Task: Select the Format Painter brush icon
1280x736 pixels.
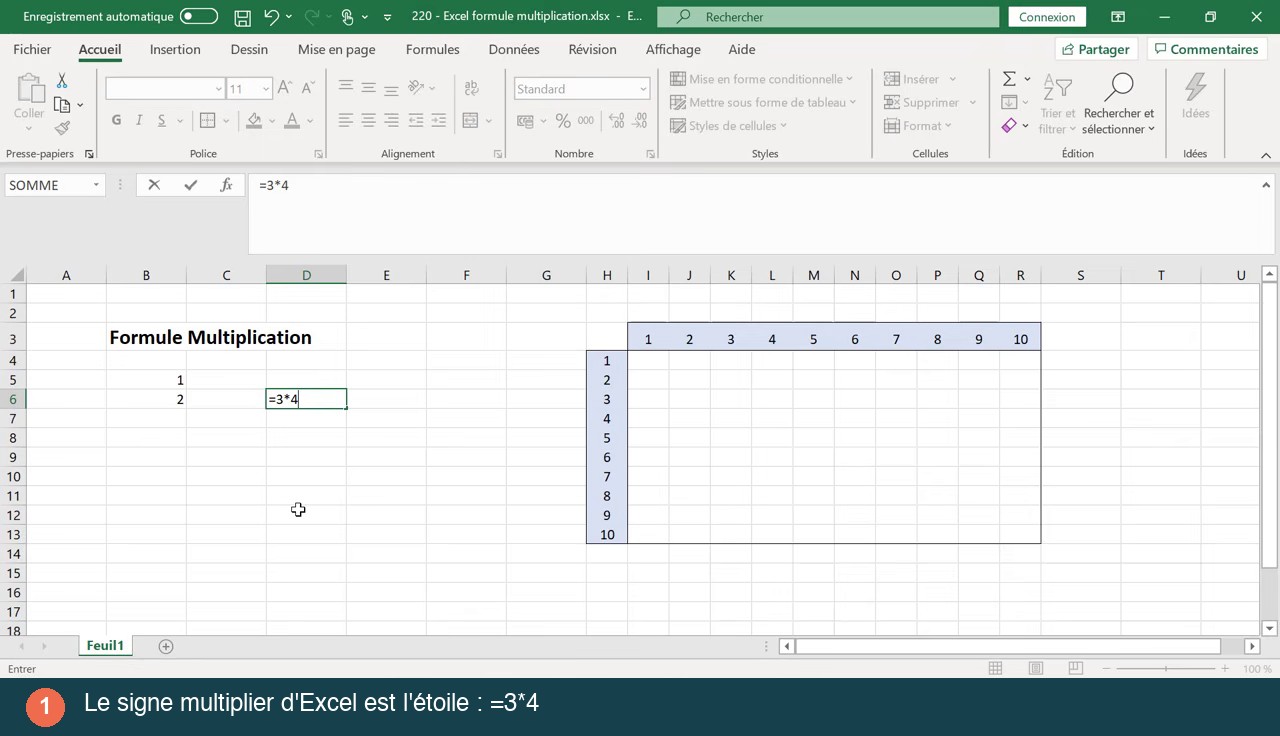Action: (62, 128)
